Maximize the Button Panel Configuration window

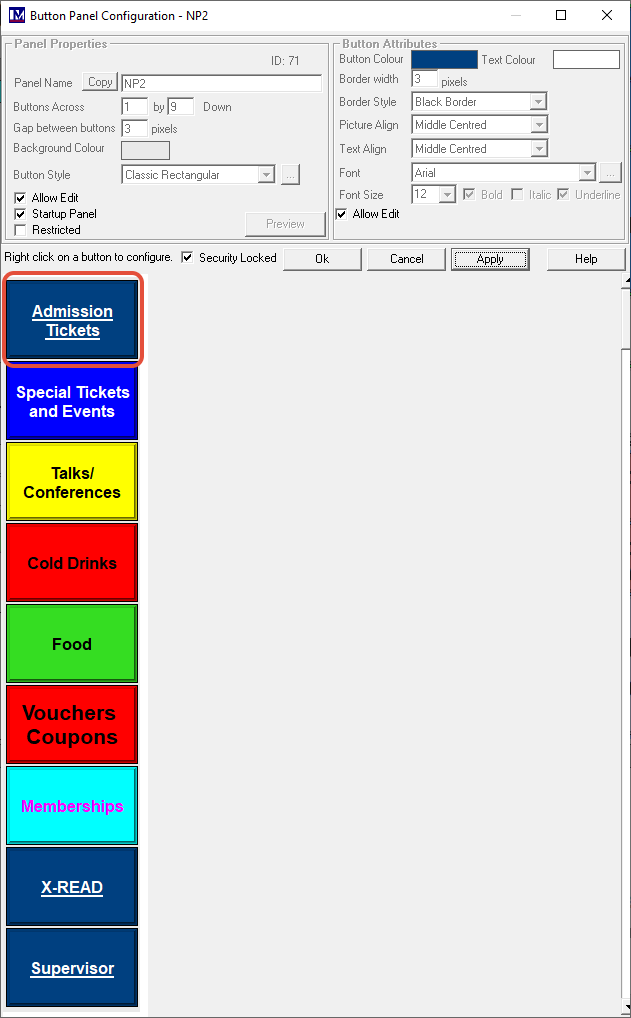(x=561, y=15)
